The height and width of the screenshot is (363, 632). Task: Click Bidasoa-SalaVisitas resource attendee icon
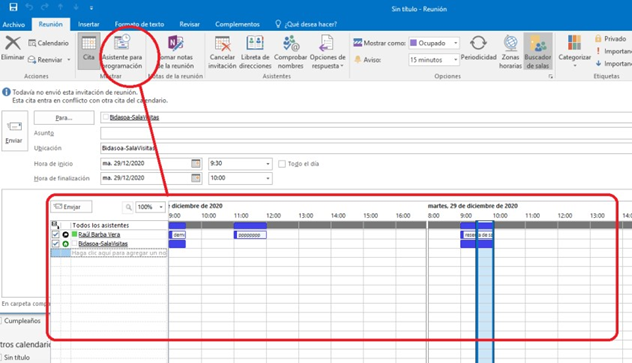pyautogui.click(x=65, y=244)
